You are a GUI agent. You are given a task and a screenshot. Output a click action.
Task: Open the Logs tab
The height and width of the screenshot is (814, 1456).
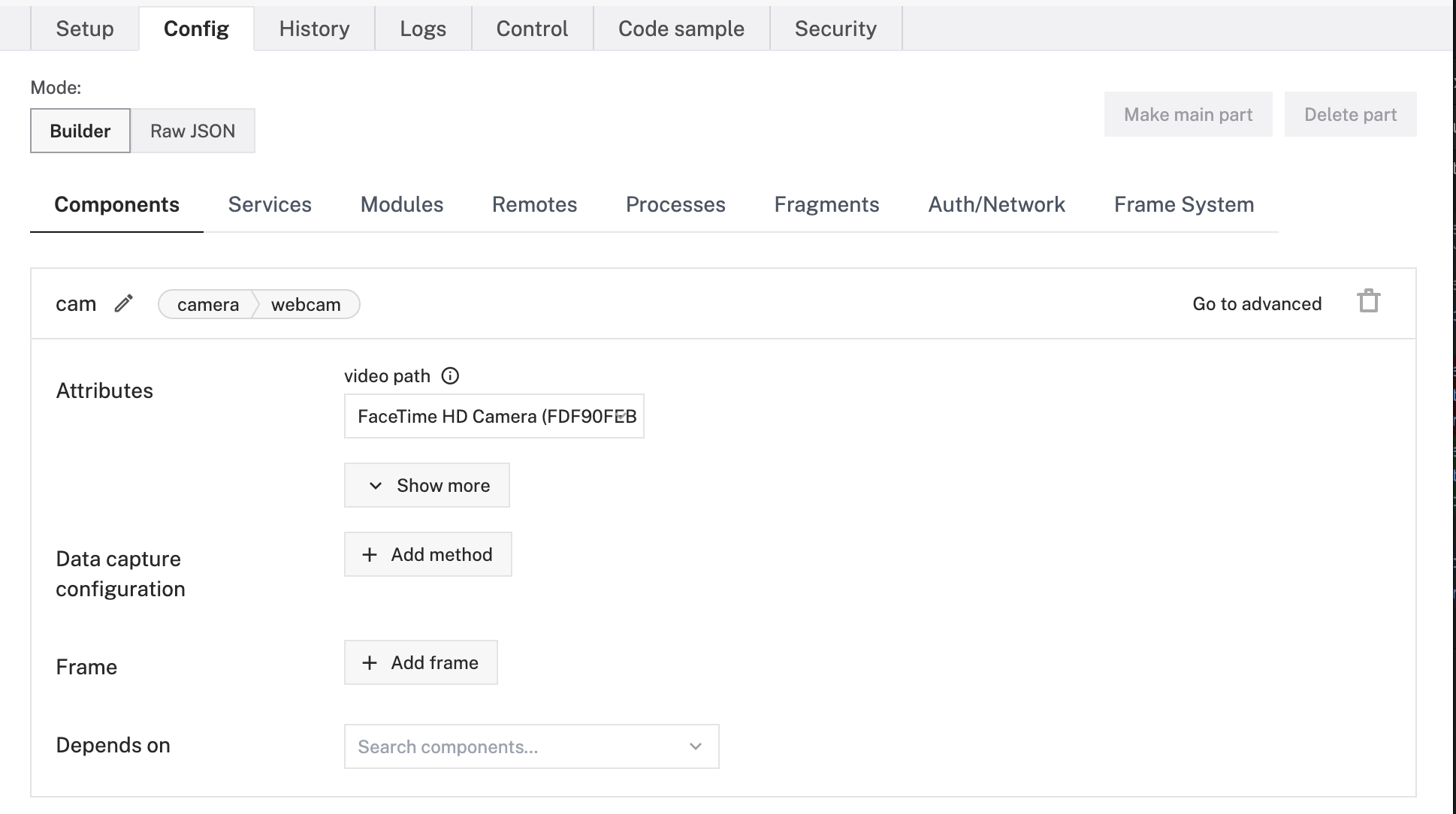(422, 29)
